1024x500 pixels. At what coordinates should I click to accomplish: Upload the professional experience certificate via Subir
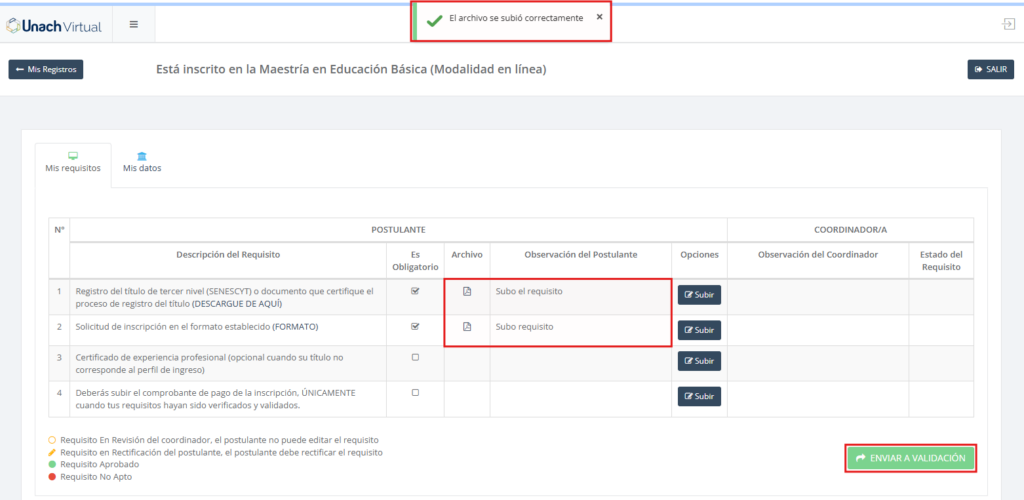point(699,361)
